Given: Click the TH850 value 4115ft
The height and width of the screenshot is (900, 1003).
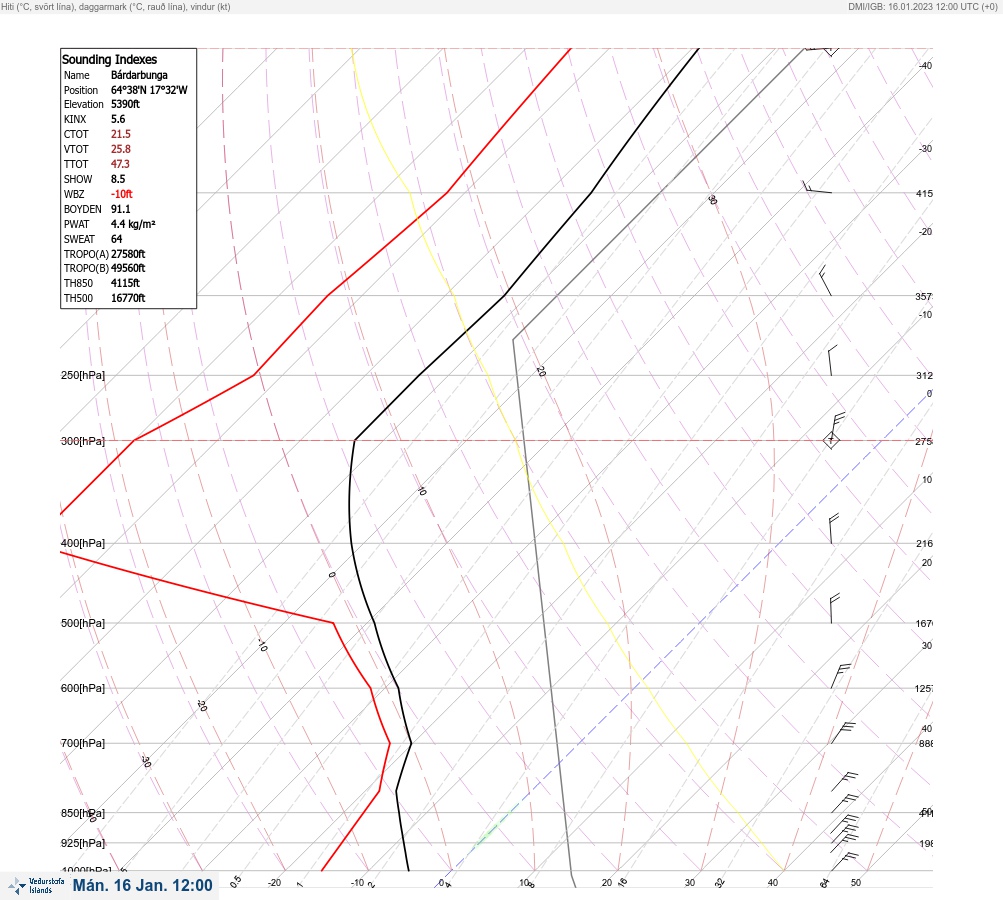Looking at the screenshot, I should coord(125,283).
